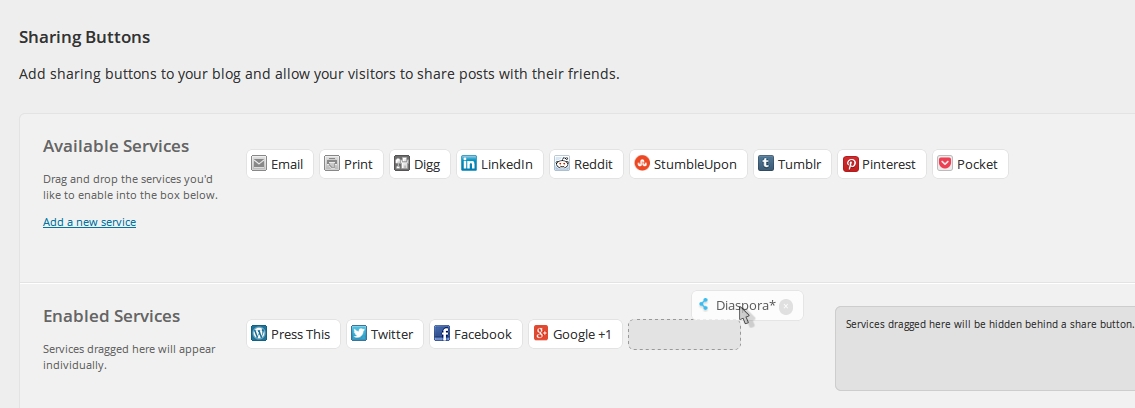Click the Digg service icon
Screen dimensions: 1135x408
(x=402, y=164)
